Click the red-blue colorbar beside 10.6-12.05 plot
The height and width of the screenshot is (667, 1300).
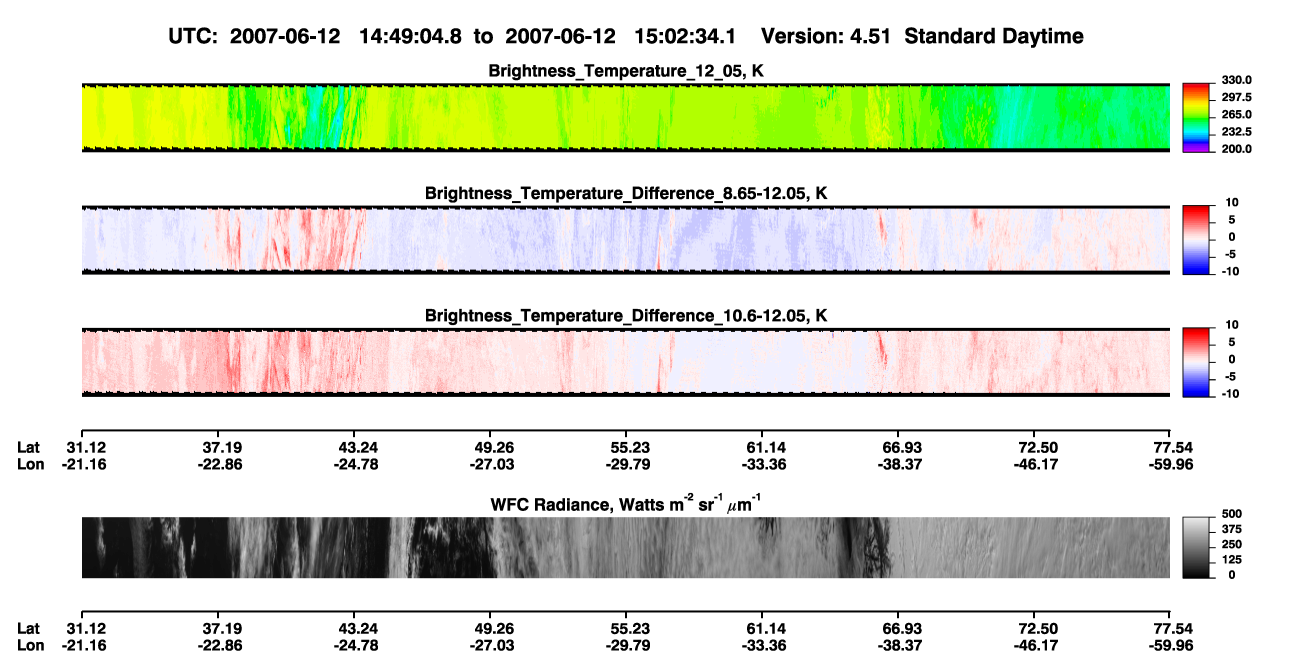(x=1195, y=362)
